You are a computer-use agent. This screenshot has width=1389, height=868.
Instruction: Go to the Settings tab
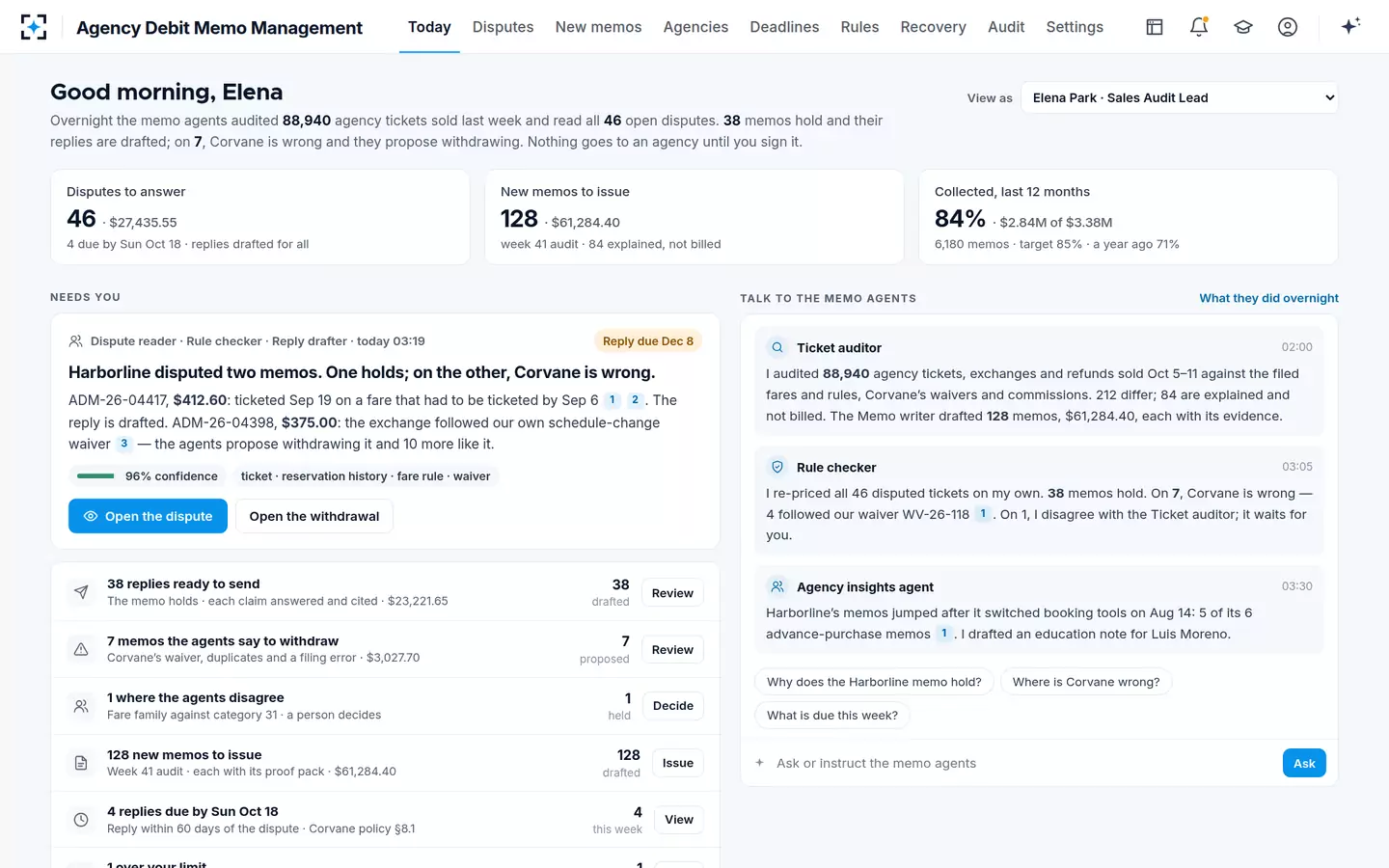pyautogui.click(x=1075, y=27)
